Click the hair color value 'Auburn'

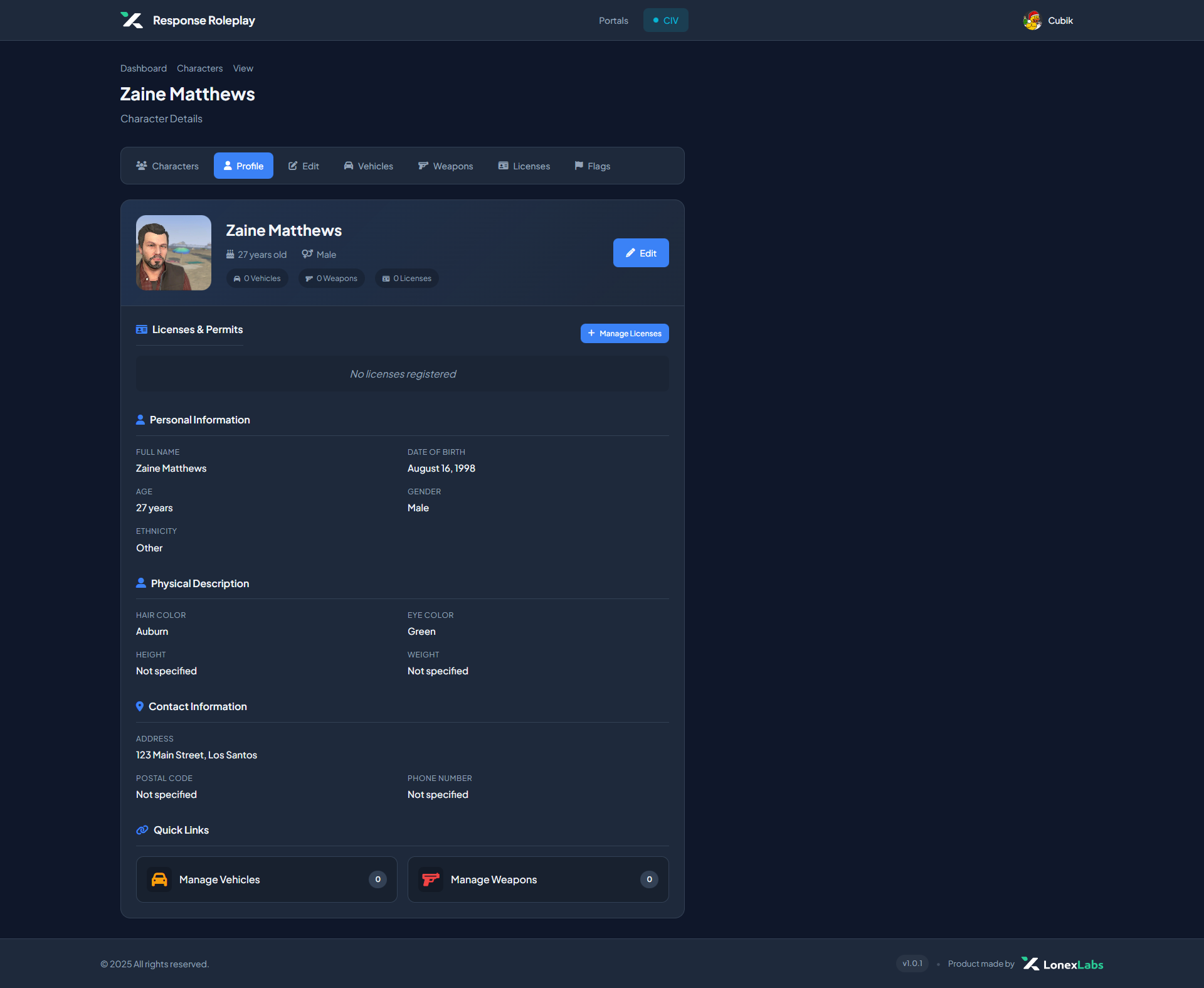[152, 632]
